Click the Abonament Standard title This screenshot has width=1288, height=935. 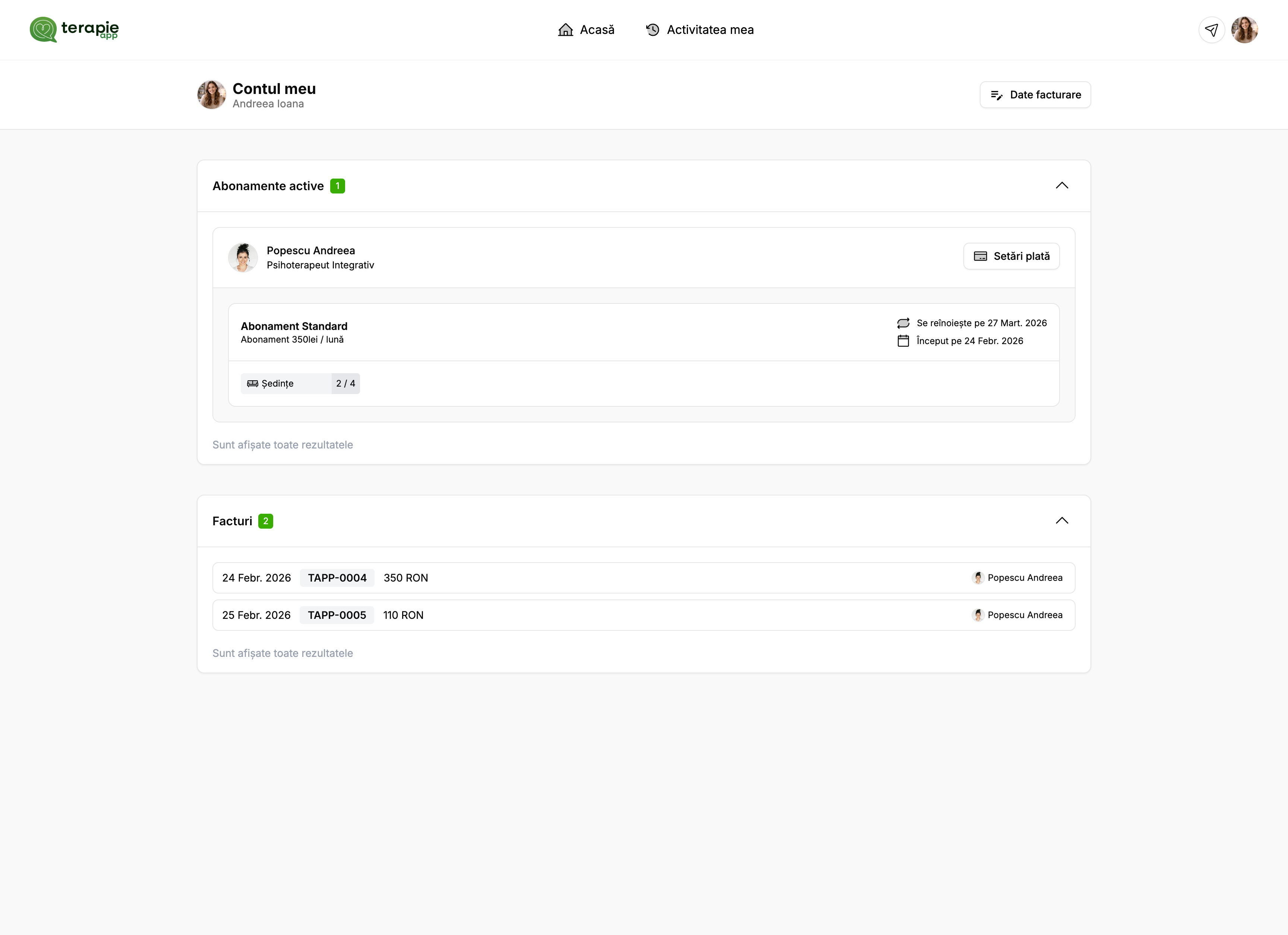coord(294,326)
